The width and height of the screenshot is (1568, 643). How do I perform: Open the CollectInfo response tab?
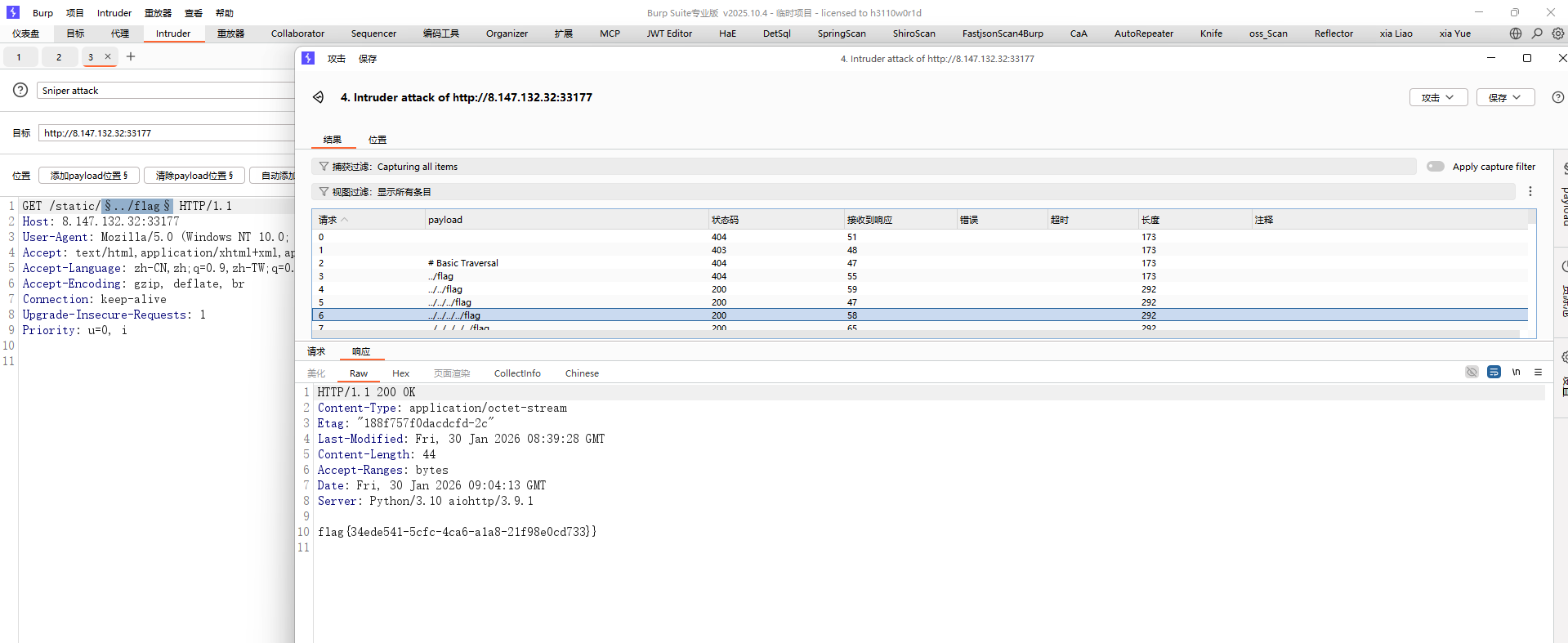pyautogui.click(x=517, y=373)
